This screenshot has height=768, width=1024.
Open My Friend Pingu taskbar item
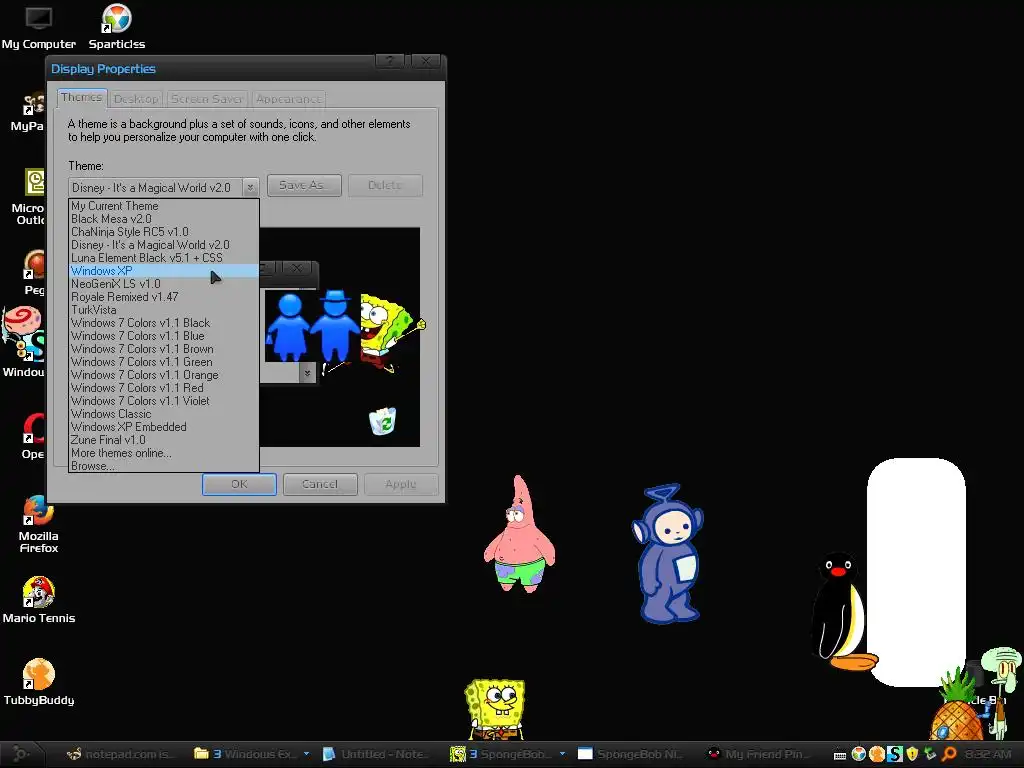click(761, 754)
